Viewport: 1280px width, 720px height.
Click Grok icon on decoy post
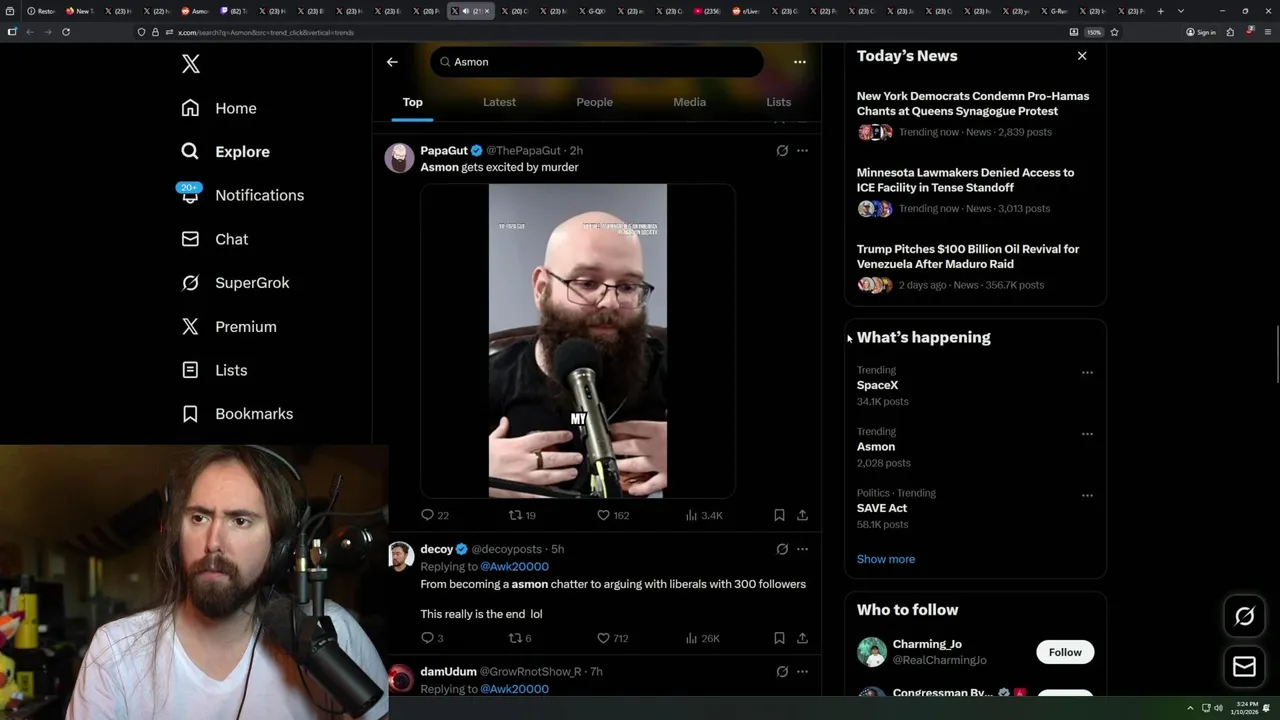point(782,549)
